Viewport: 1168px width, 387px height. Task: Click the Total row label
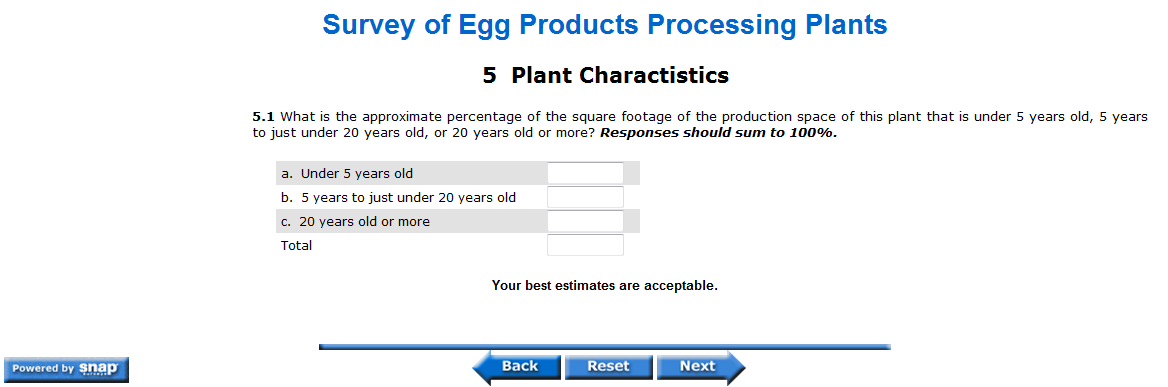(296, 246)
